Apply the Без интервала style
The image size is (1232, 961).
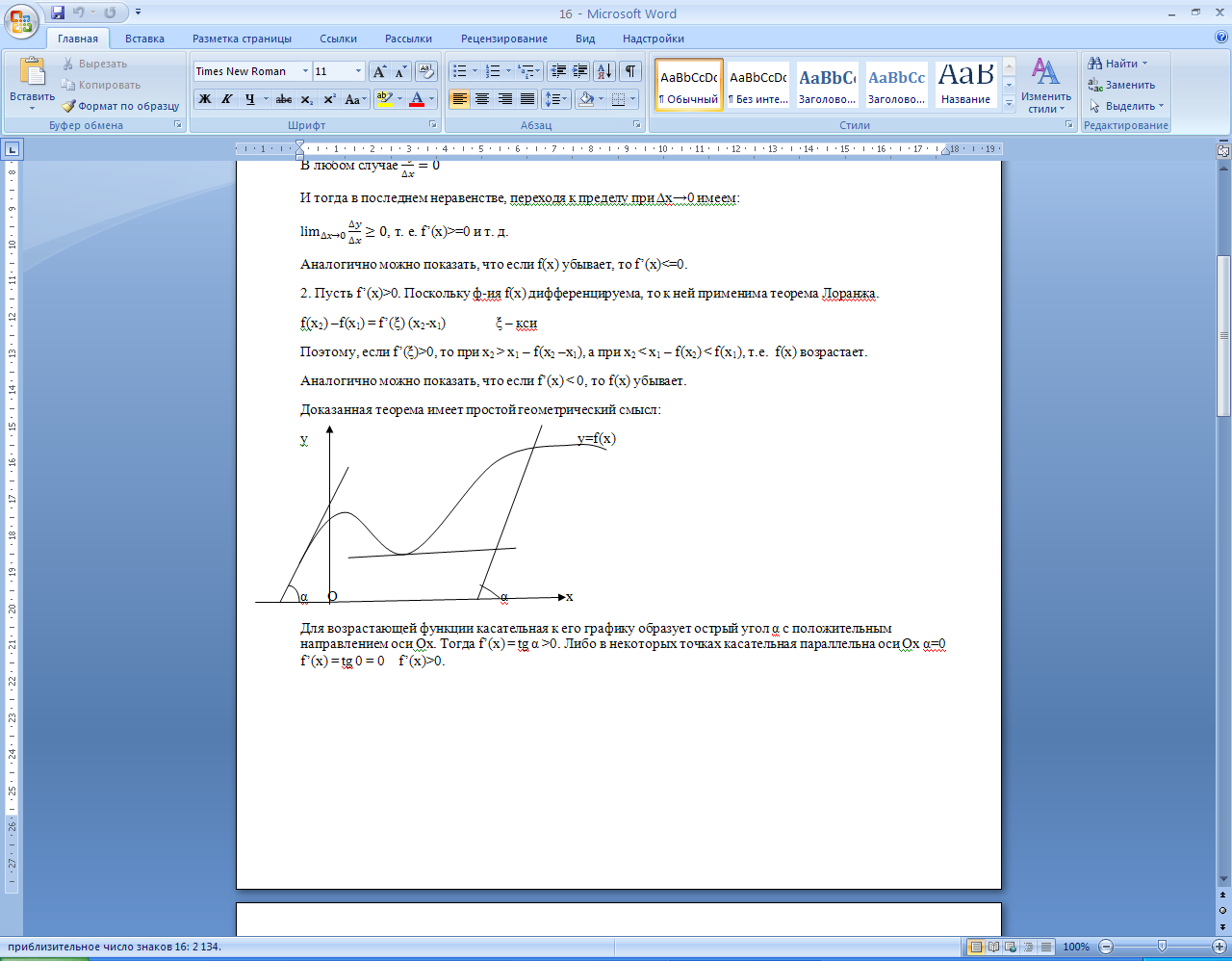coord(758,85)
